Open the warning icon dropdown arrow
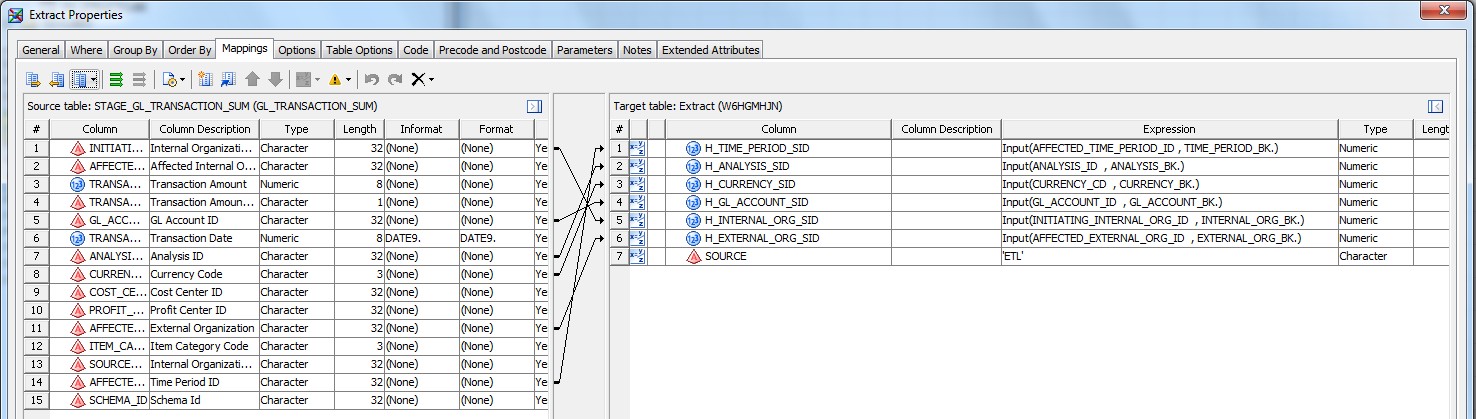The height and width of the screenshot is (419, 1476). pos(348,79)
